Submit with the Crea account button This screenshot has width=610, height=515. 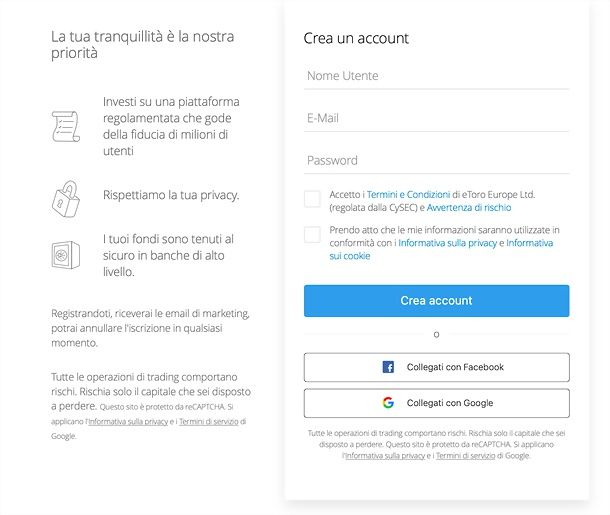pos(436,301)
